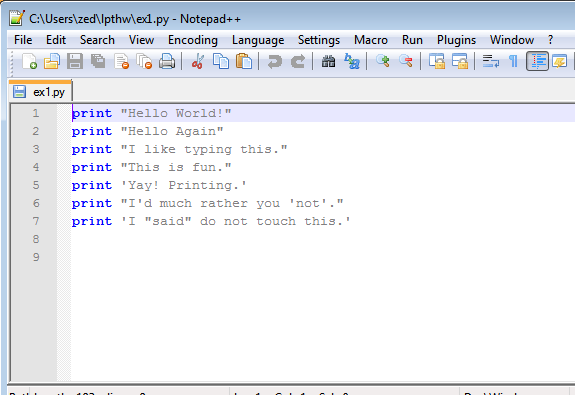The image size is (575, 395).
Task: Open the View menu
Action: [x=141, y=40]
